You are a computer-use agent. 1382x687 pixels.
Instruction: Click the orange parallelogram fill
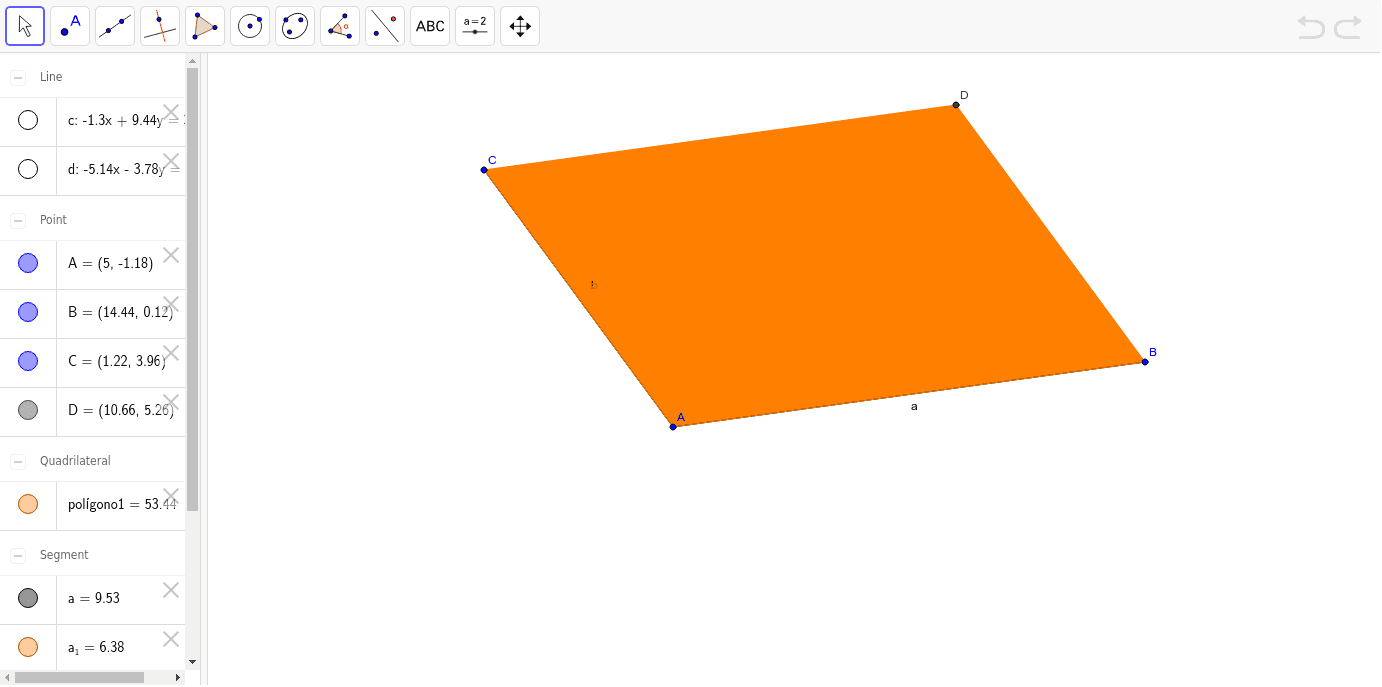[815, 266]
